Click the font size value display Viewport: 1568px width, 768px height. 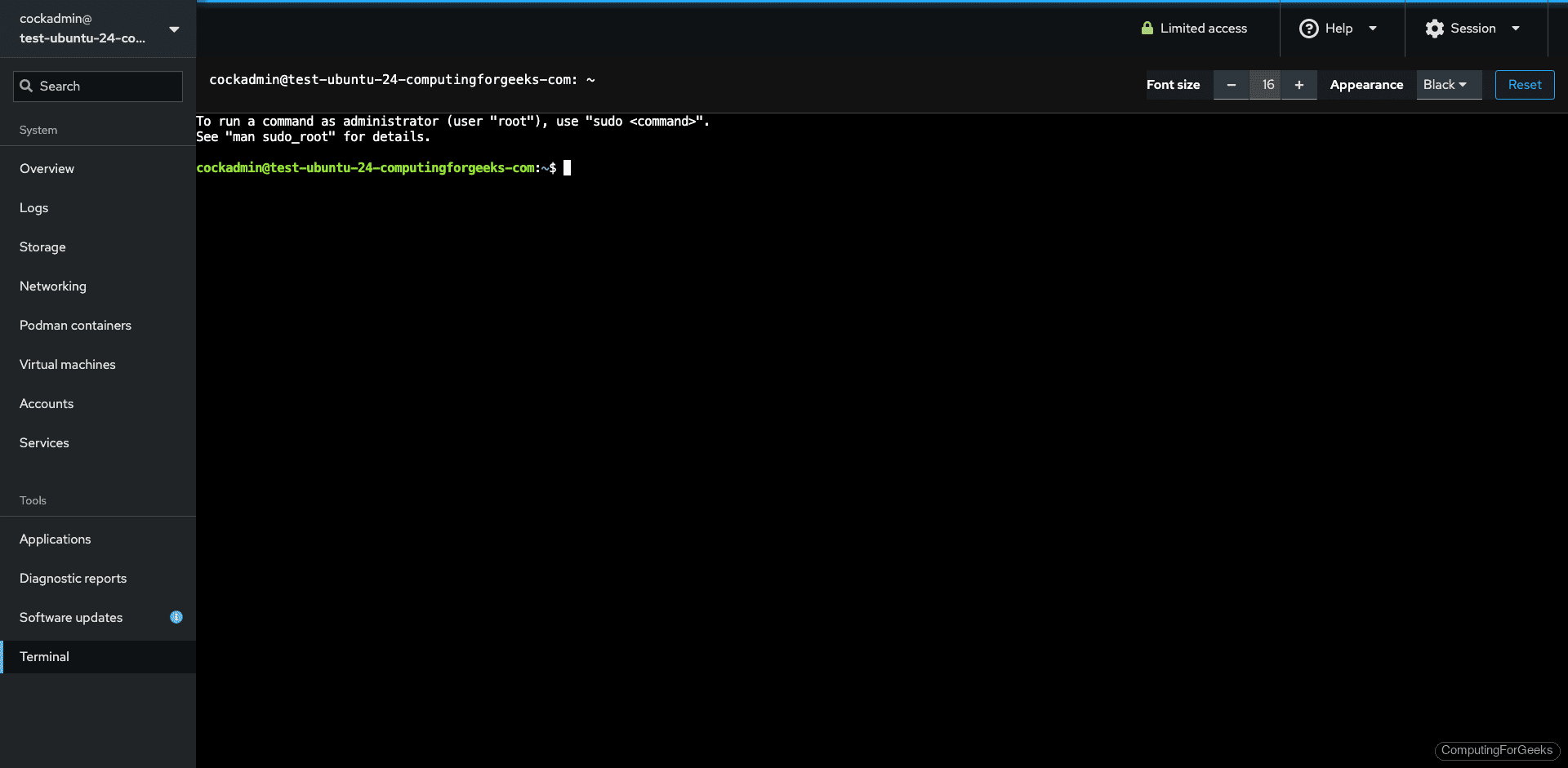1268,85
